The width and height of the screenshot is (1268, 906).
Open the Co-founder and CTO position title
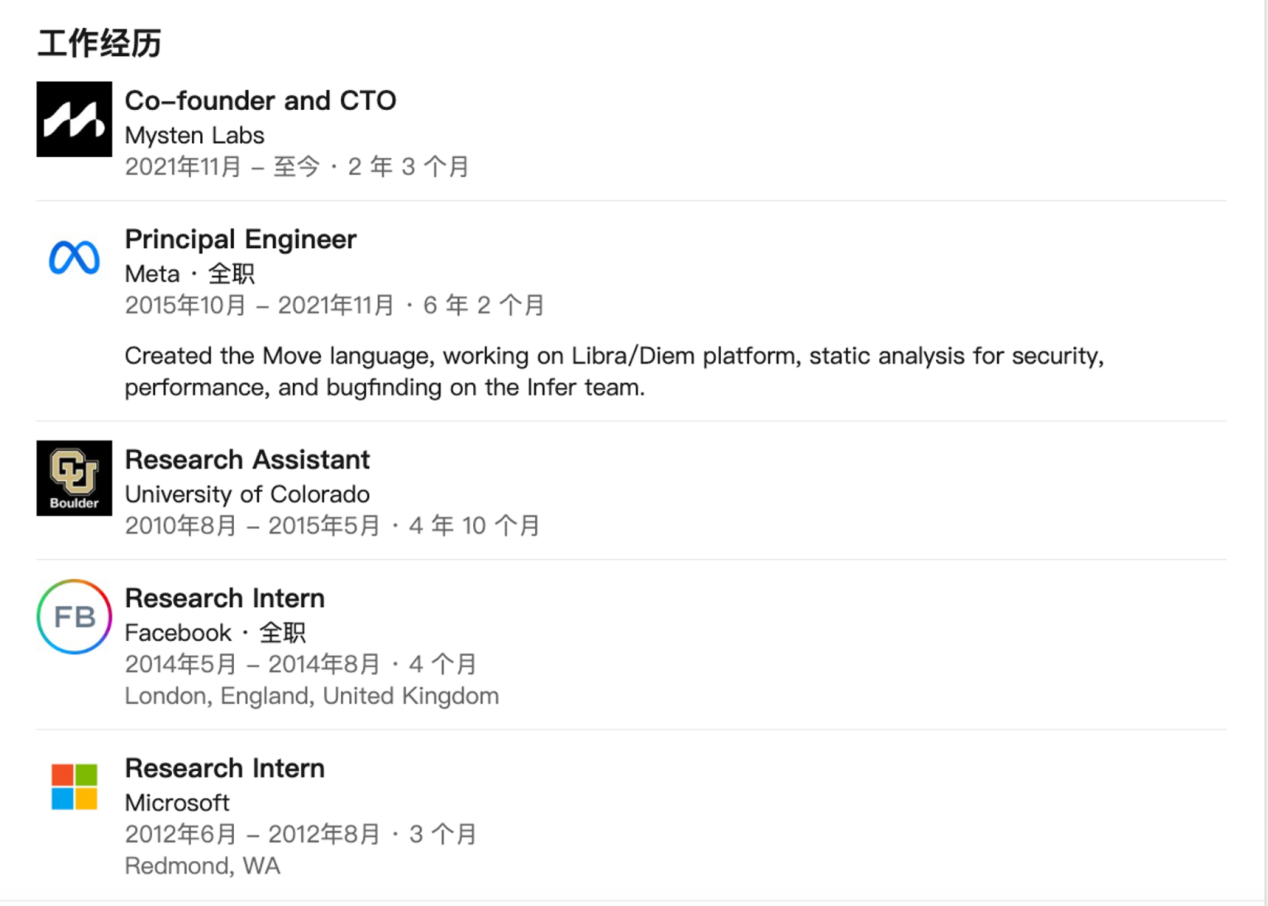pos(260,101)
